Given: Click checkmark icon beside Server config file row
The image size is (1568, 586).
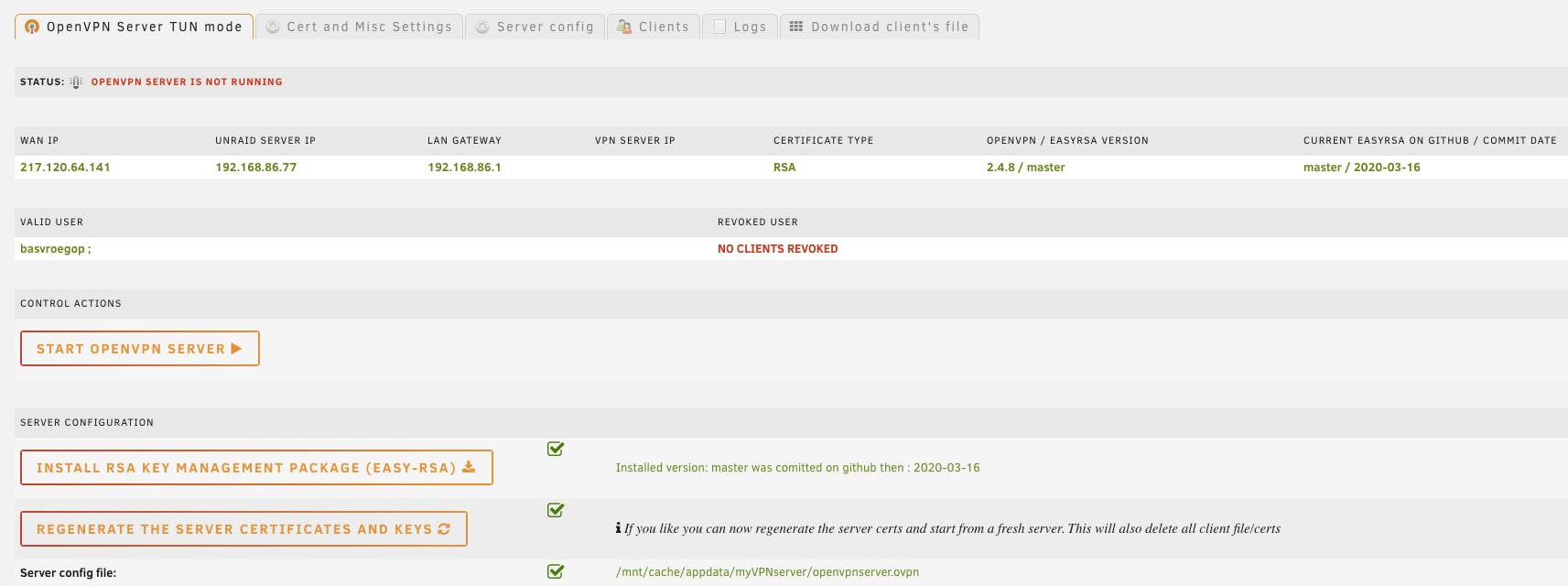Looking at the screenshot, I should coord(556,571).
